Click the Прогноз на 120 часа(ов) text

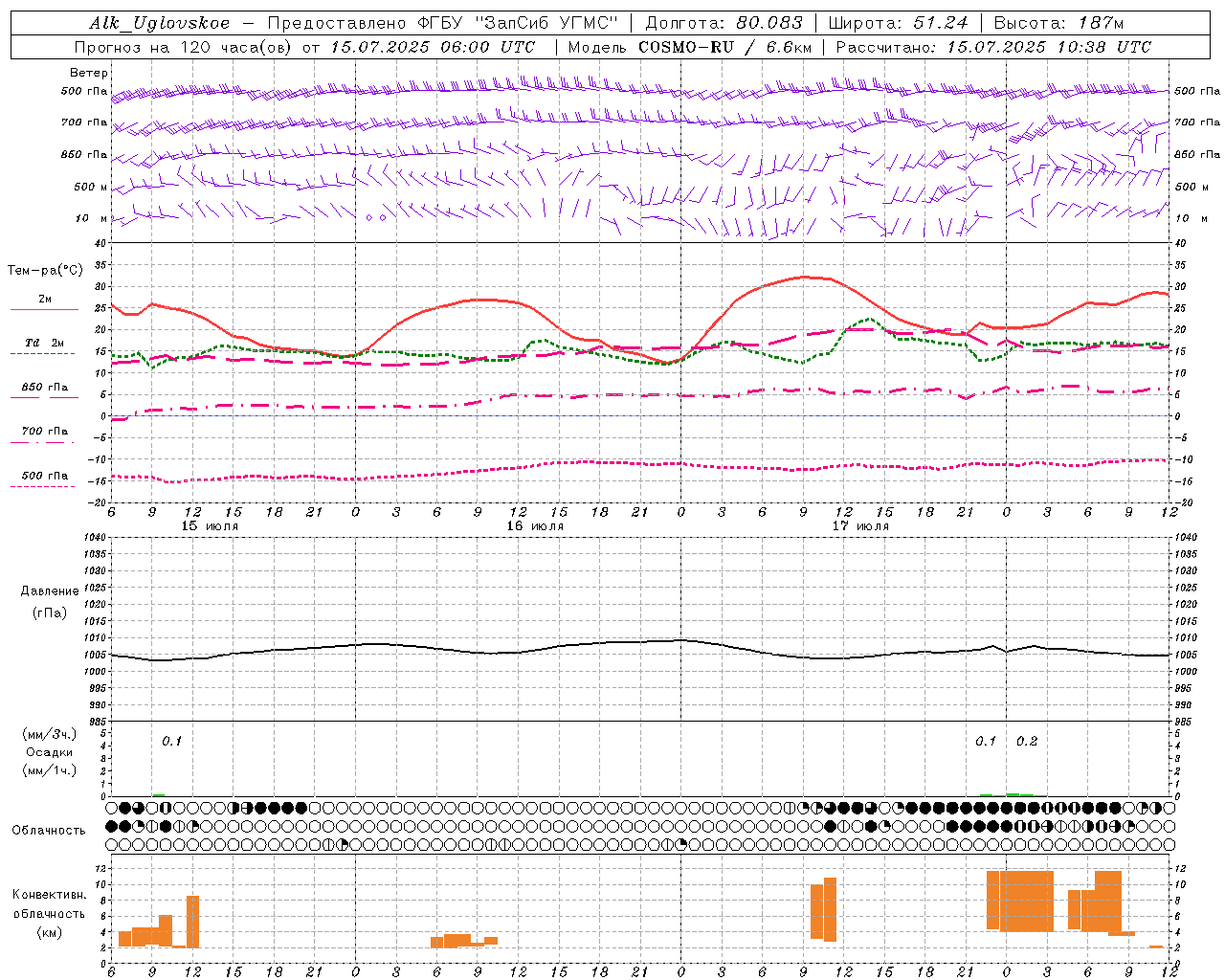[184, 47]
